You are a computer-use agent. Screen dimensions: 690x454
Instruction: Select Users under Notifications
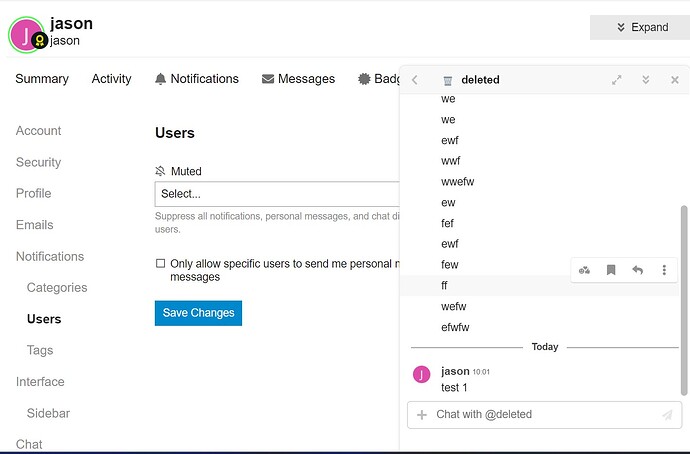coord(44,319)
